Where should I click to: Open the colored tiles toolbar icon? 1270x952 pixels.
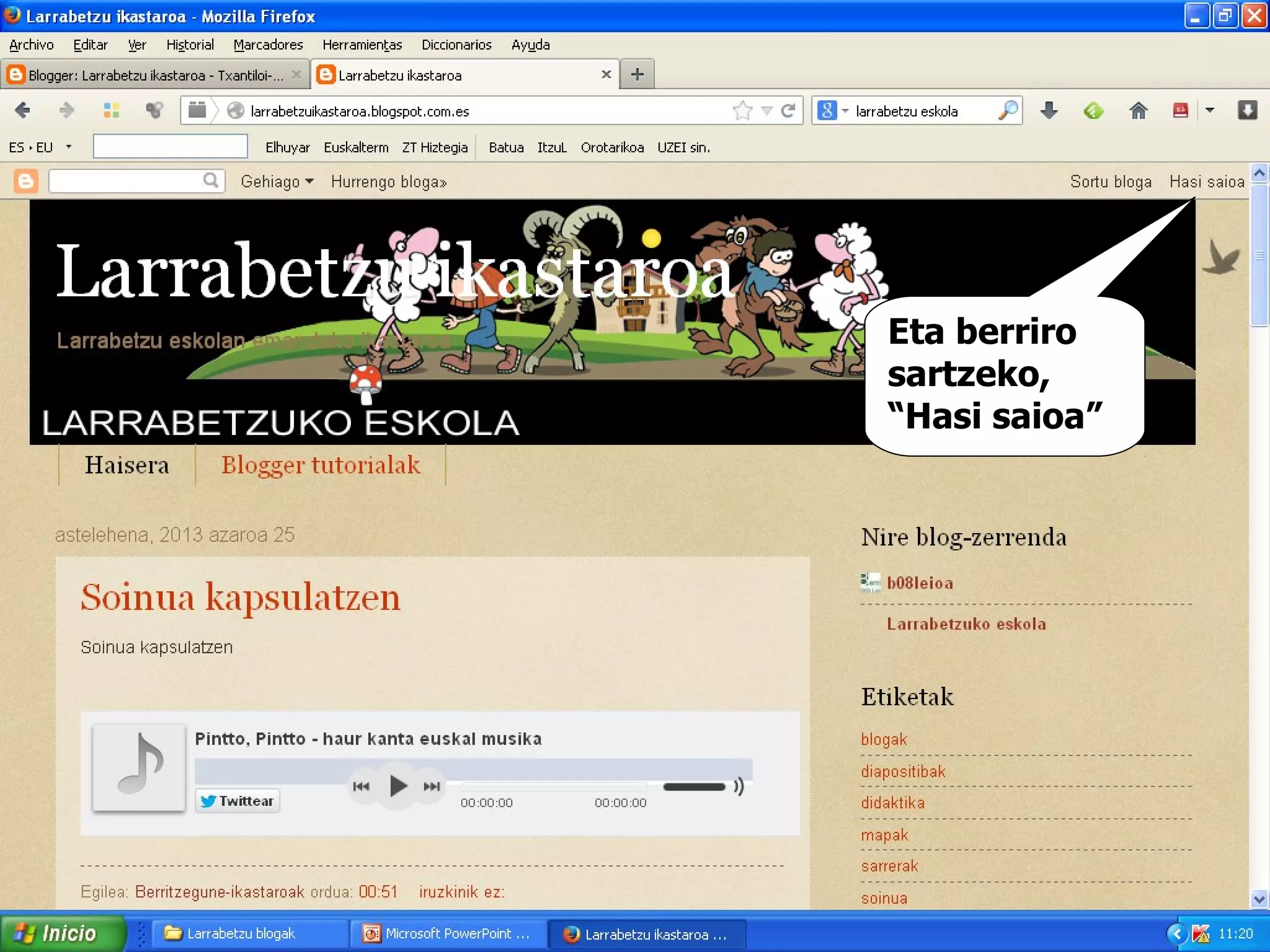112,111
